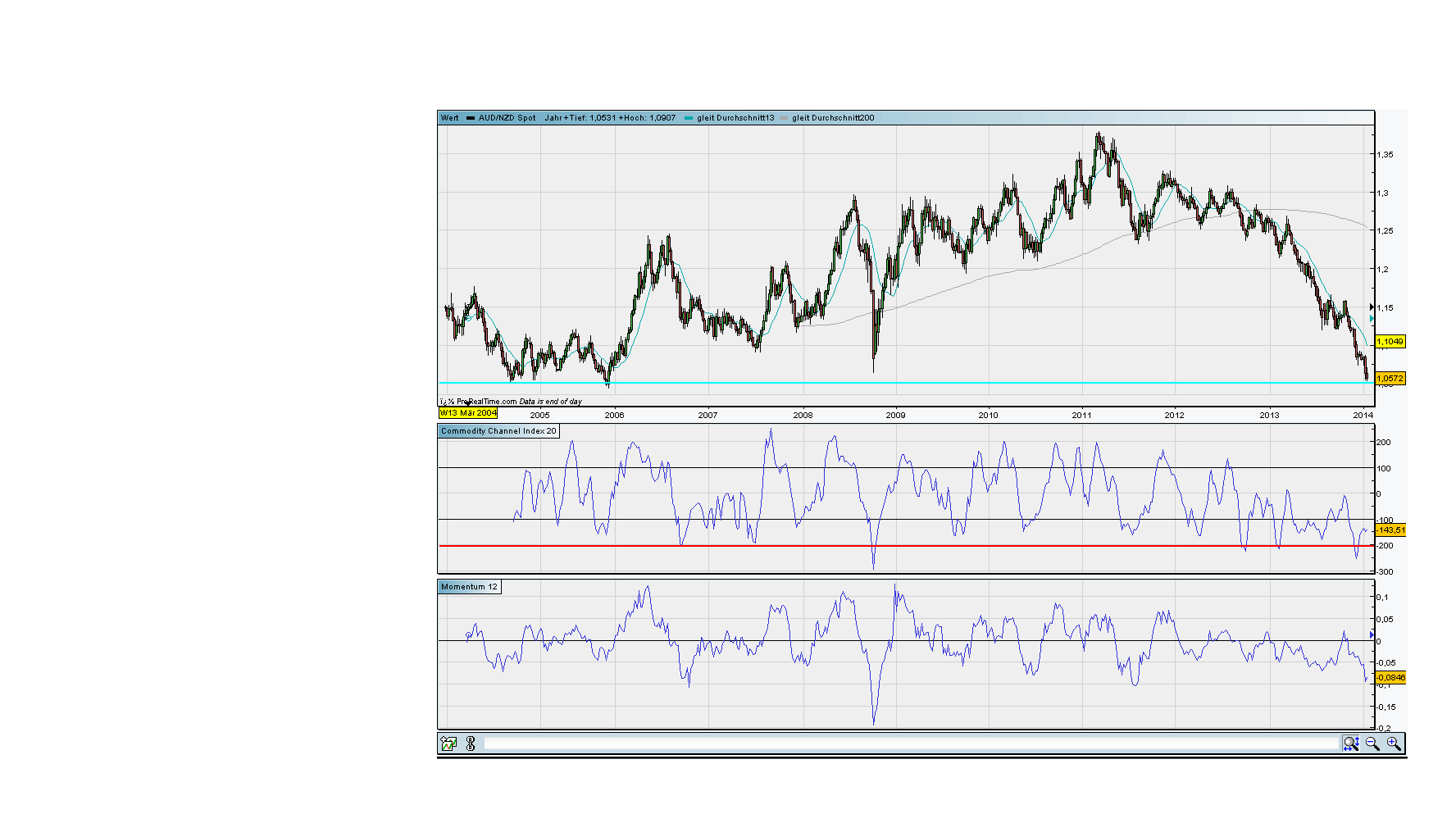The height and width of the screenshot is (823, 1456).
Task: Click the '+Hoch: 1,0907' text
Action: click(x=647, y=118)
